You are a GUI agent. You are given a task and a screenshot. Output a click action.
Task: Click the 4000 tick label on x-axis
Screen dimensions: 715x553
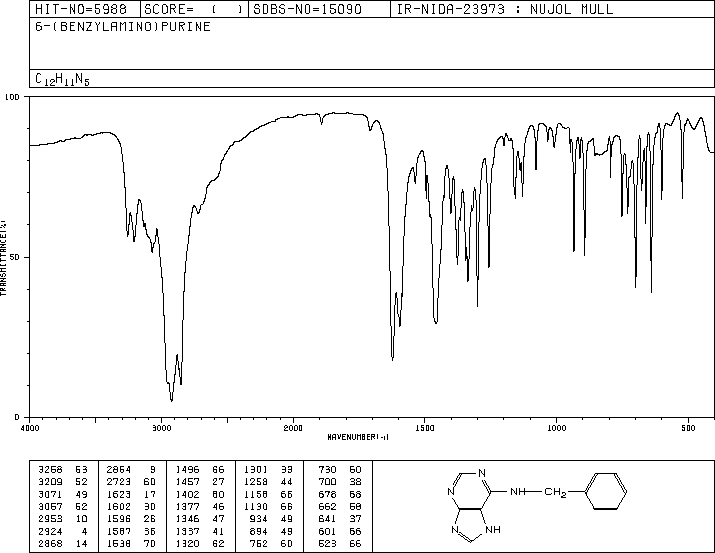[30, 428]
